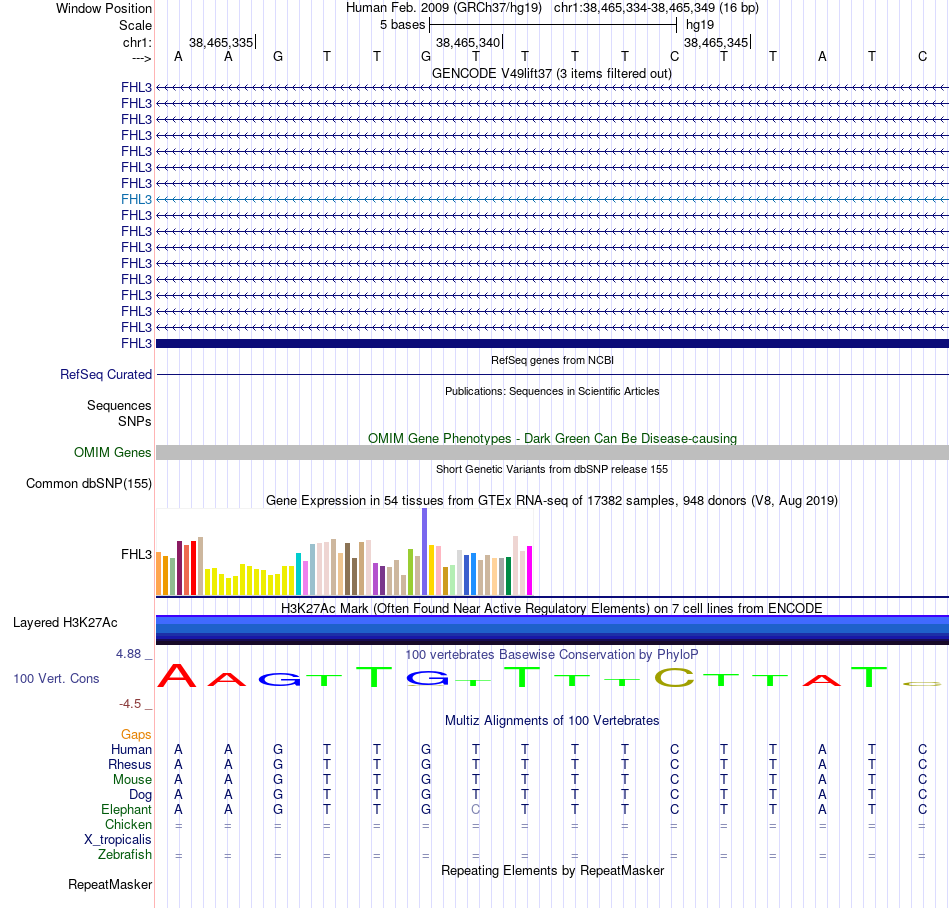Select the Chicken alignment row label
950x908 pixels.
[x=128, y=824]
